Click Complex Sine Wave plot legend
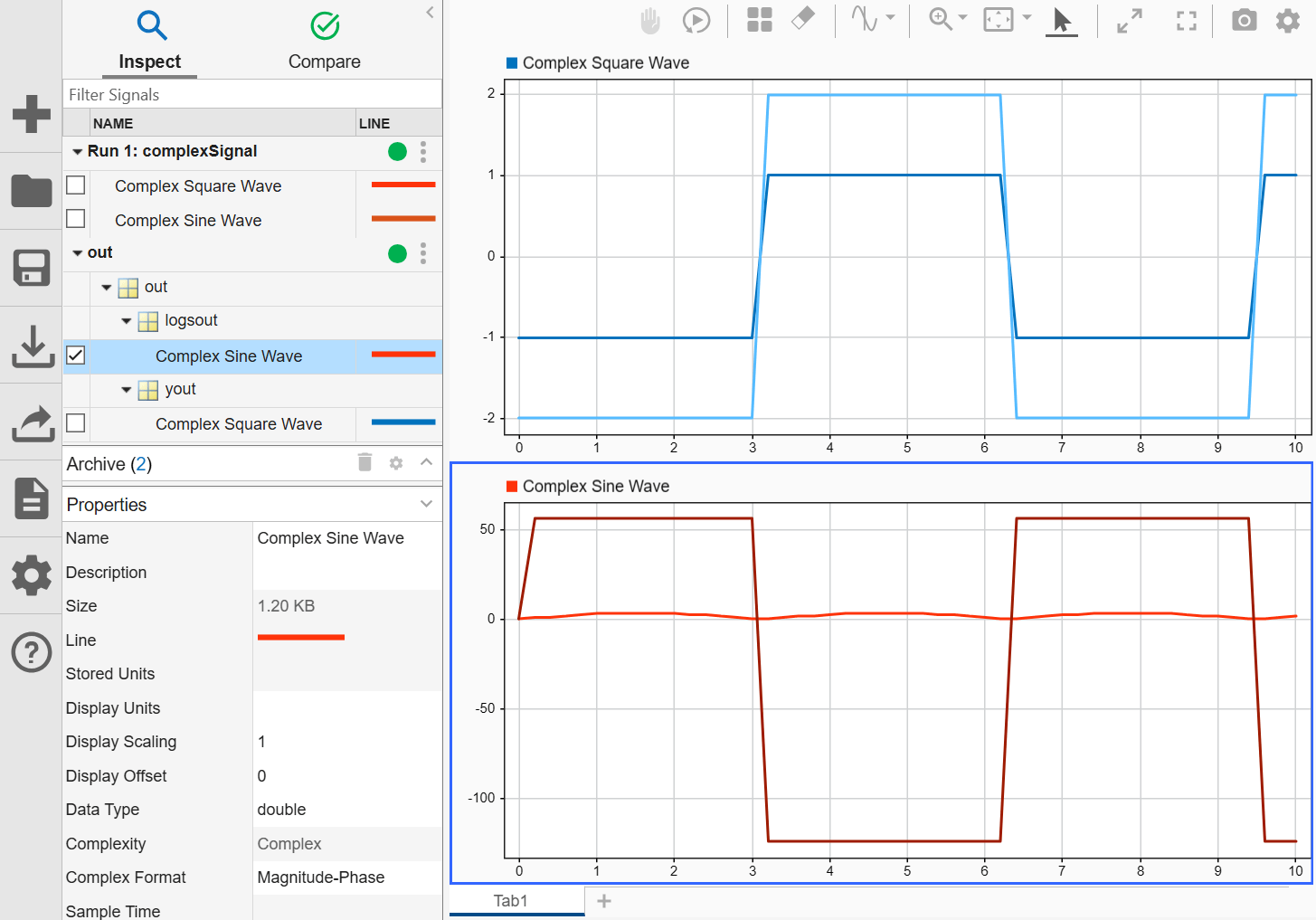 tap(588, 486)
